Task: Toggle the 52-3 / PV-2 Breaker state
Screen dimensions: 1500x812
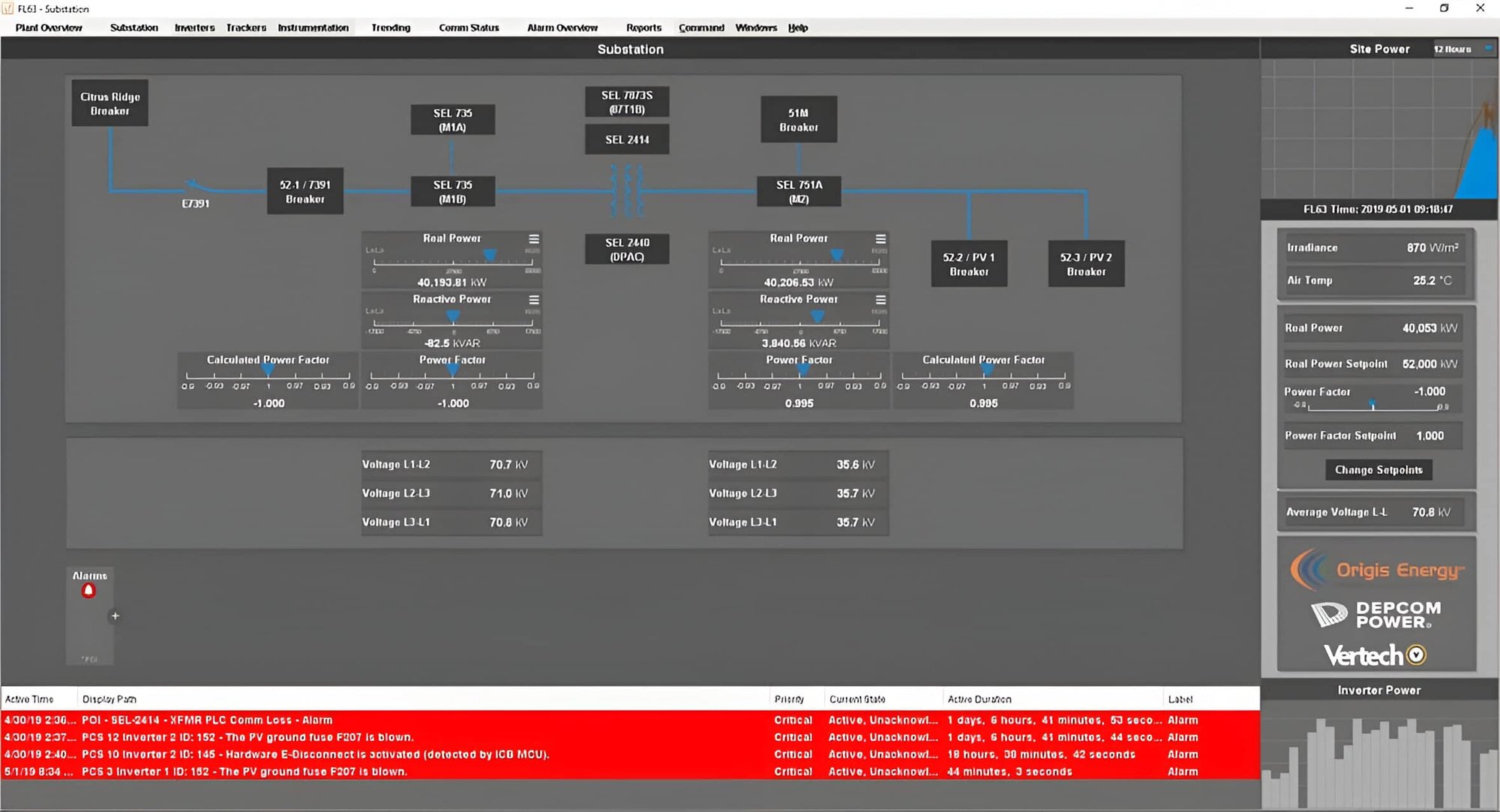Action: coord(1086,263)
